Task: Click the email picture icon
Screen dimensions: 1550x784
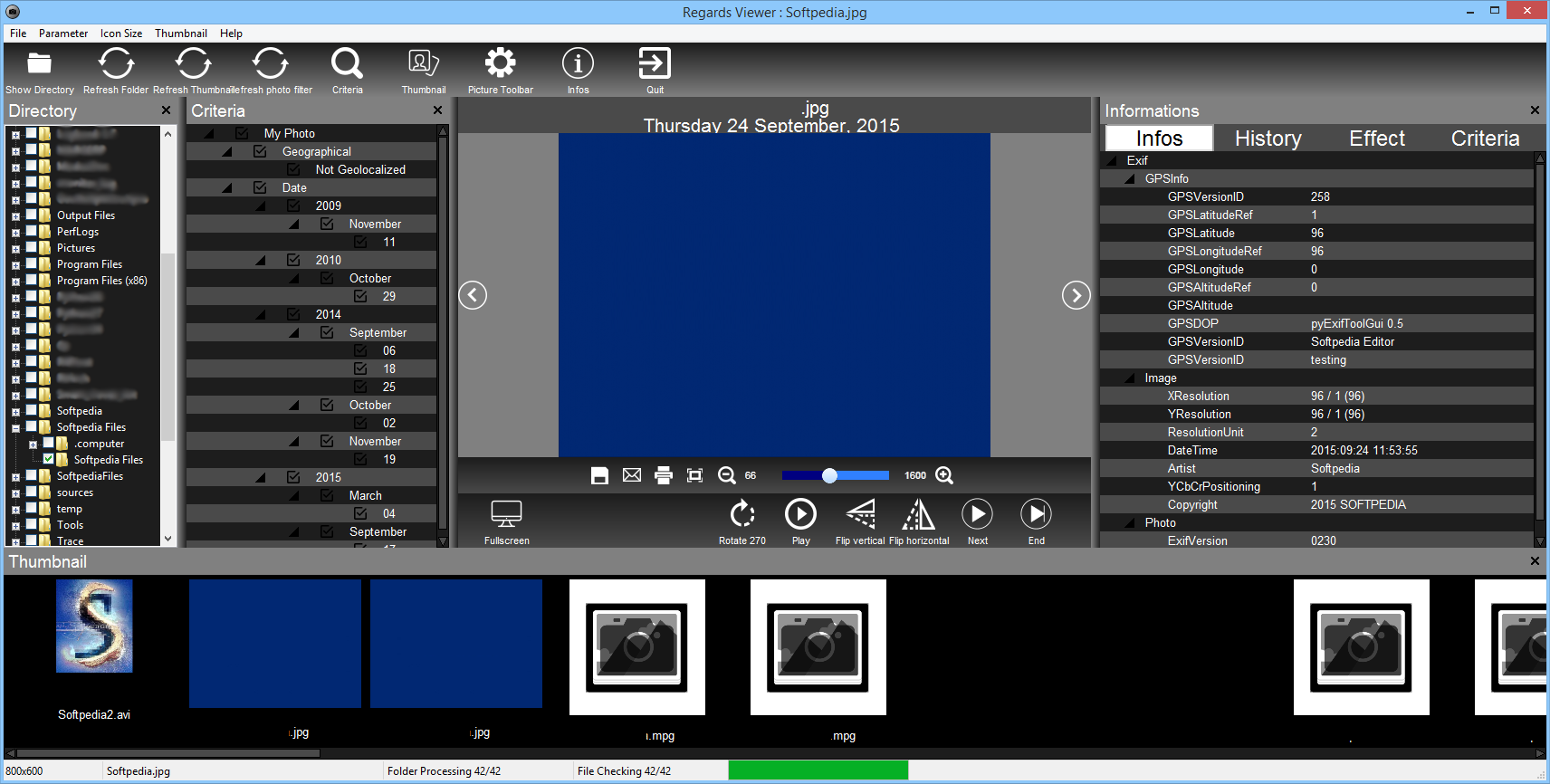Action: [x=632, y=475]
